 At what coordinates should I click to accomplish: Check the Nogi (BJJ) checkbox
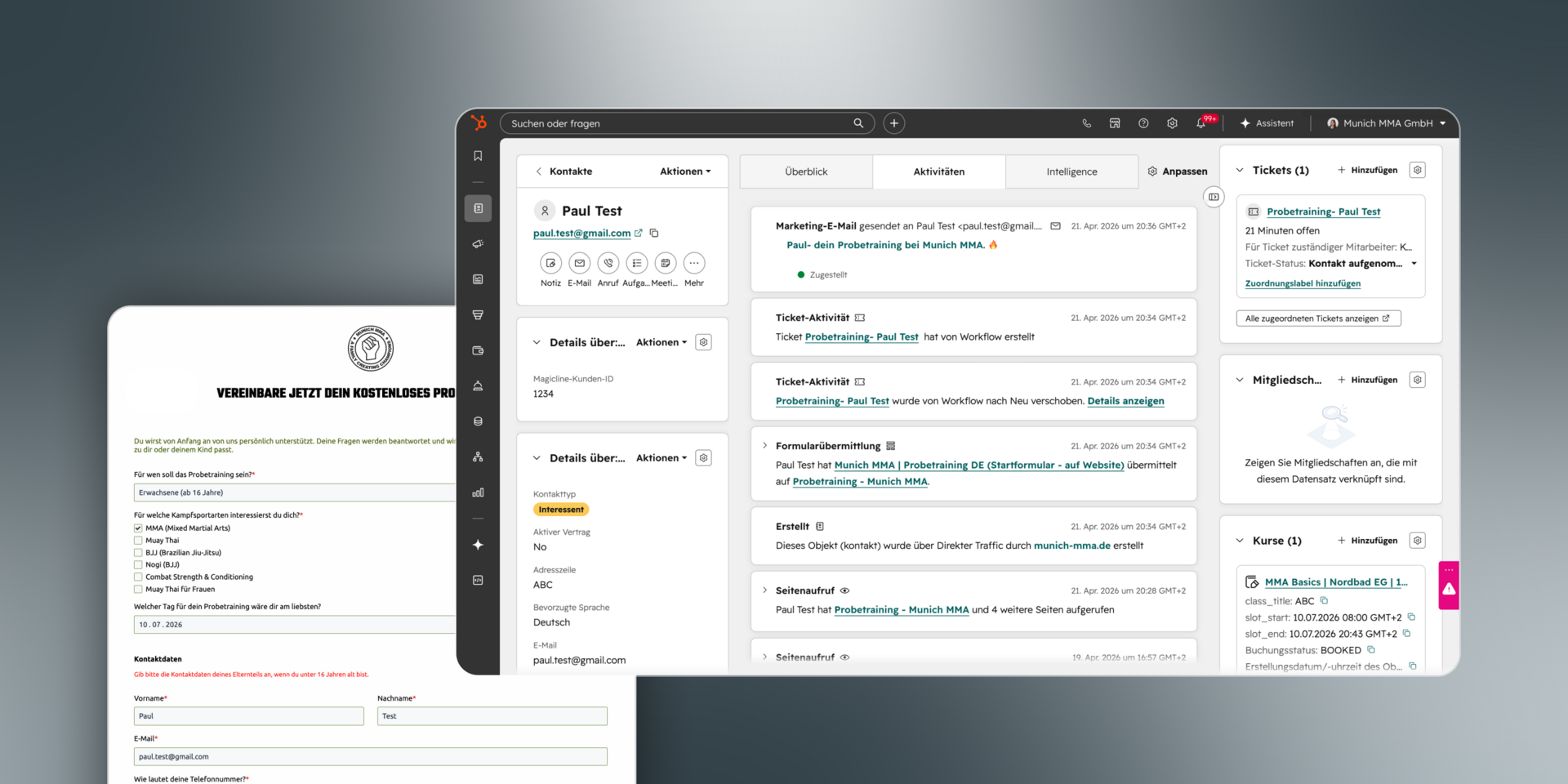coord(138,564)
